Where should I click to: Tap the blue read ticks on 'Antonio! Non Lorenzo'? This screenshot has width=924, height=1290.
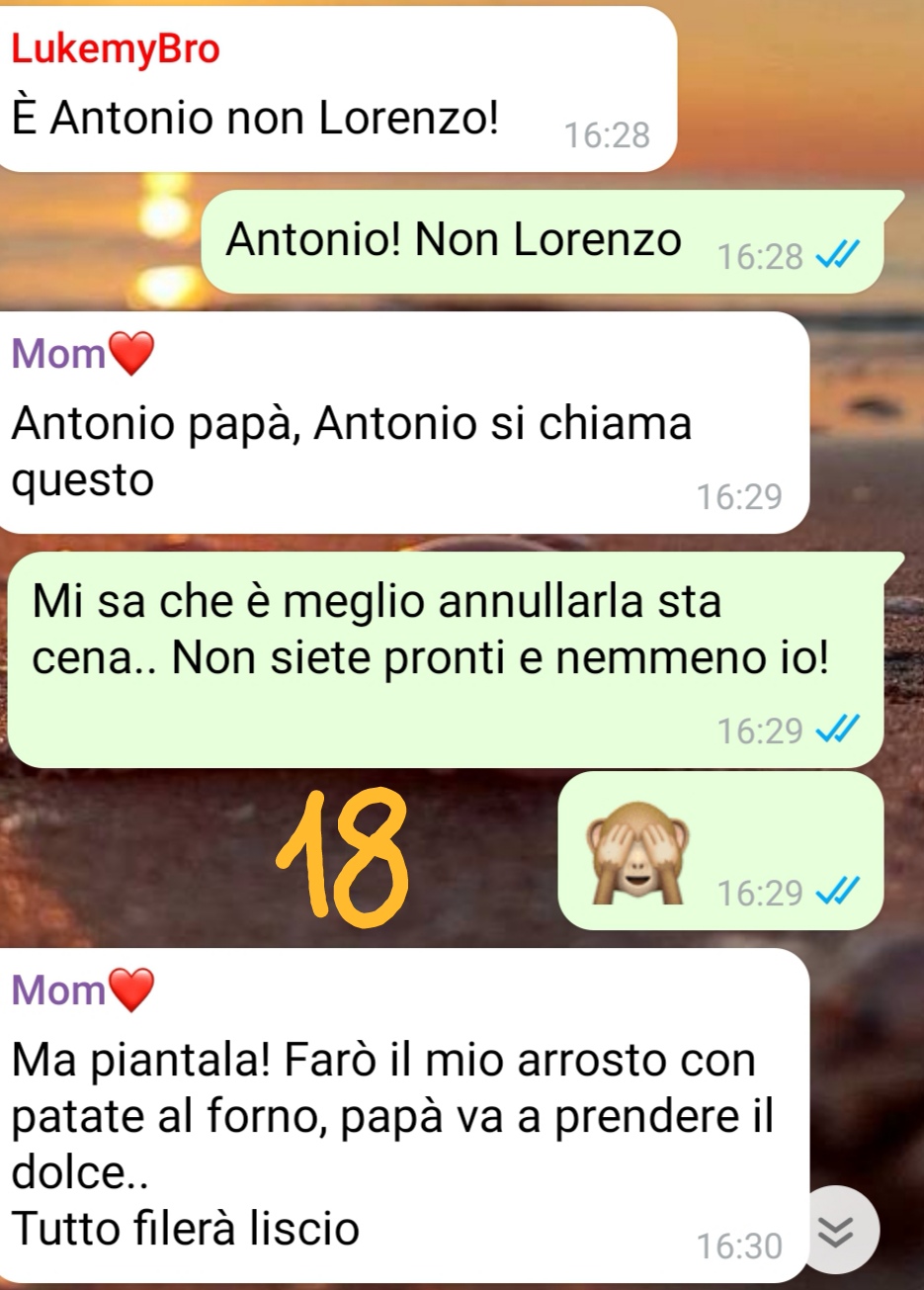pyautogui.click(x=838, y=257)
